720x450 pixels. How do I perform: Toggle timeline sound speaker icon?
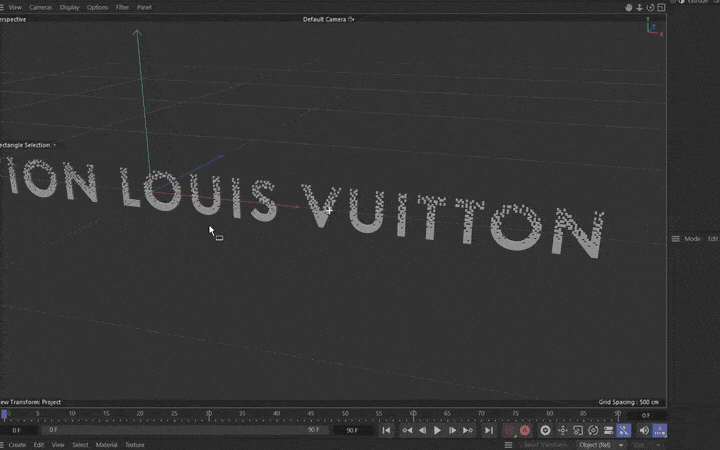[x=644, y=430]
